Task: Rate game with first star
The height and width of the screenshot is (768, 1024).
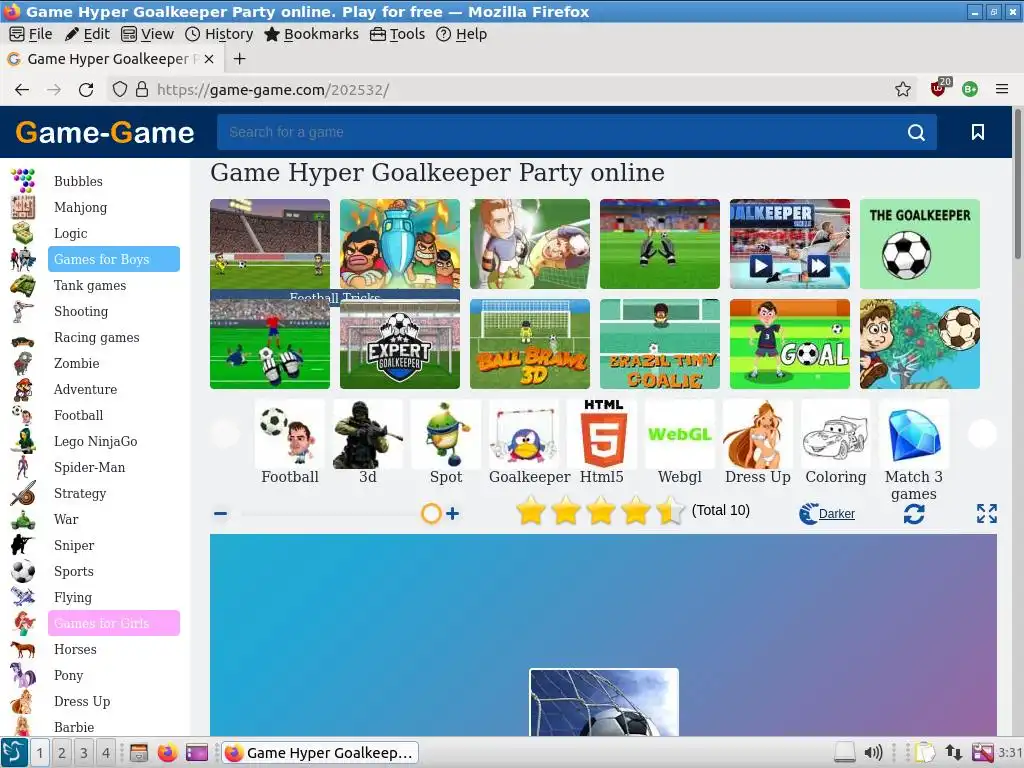Action: point(531,511)
